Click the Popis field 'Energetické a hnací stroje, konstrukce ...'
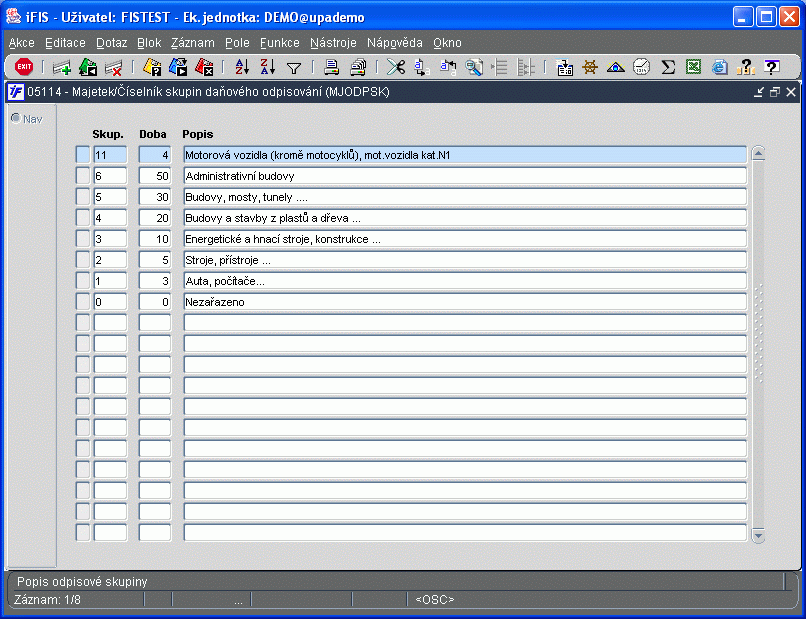Image resolution: width=806 pixels, height=619 pixels. point(465,239)
